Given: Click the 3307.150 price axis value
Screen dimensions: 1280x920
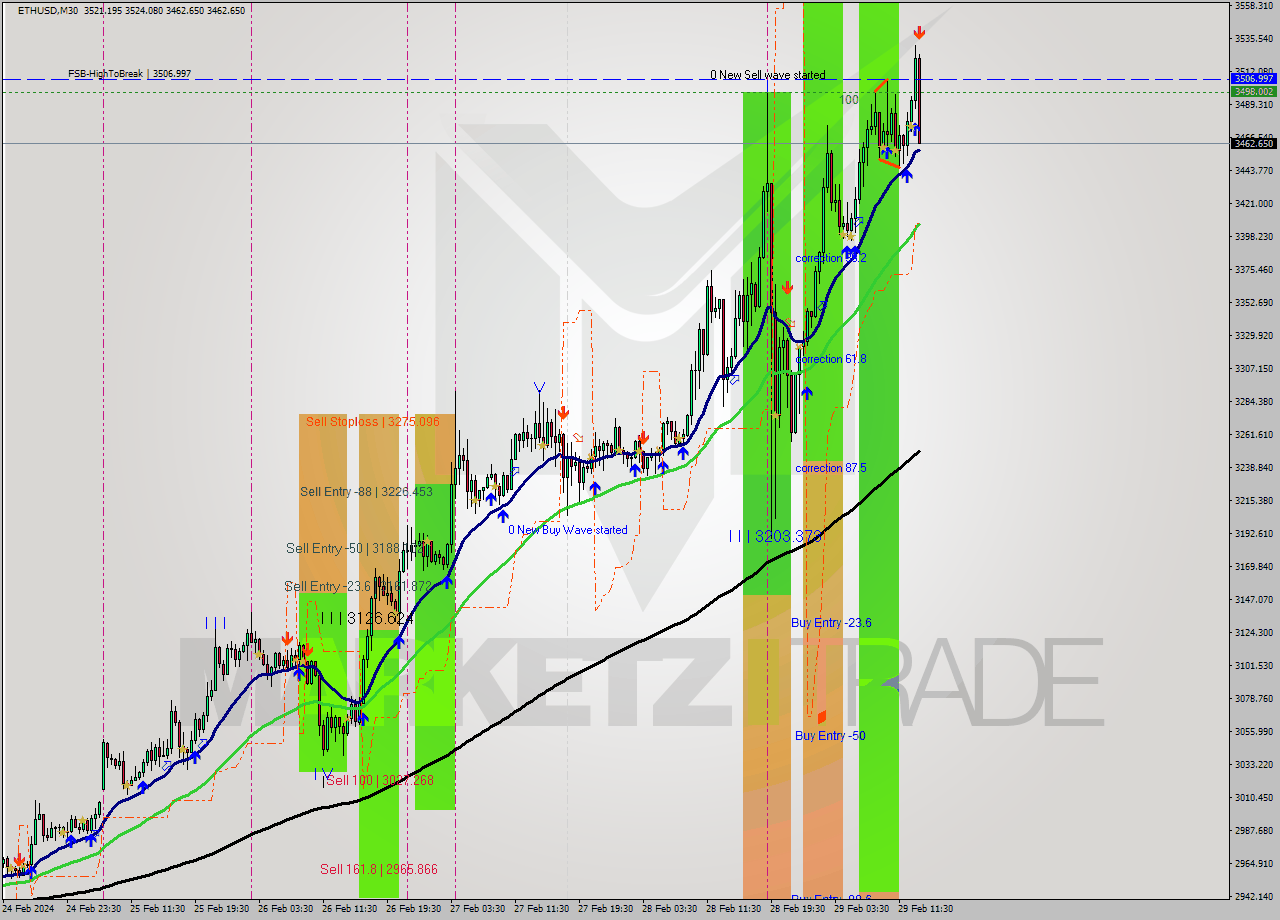Looking at the screenshot, I should click(1253, 369).
